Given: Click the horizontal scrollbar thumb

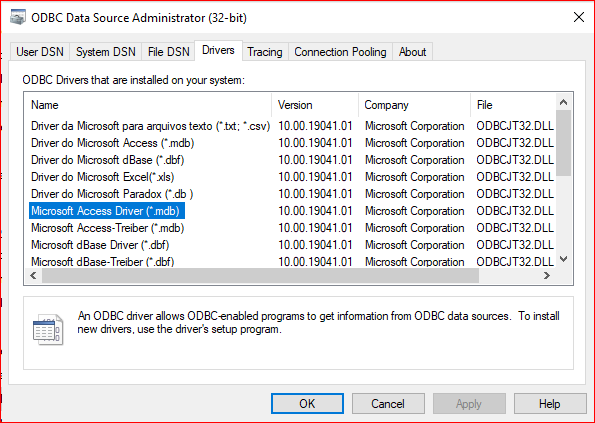Looking at the screenshot, I should click(x=260, y=275).
